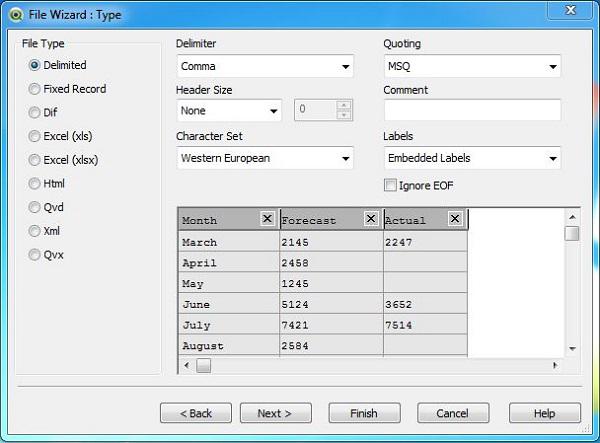The height and width of the screenshot is (443, 600).
Task: Click the Month column header
Action: click(x=229, y=220)
